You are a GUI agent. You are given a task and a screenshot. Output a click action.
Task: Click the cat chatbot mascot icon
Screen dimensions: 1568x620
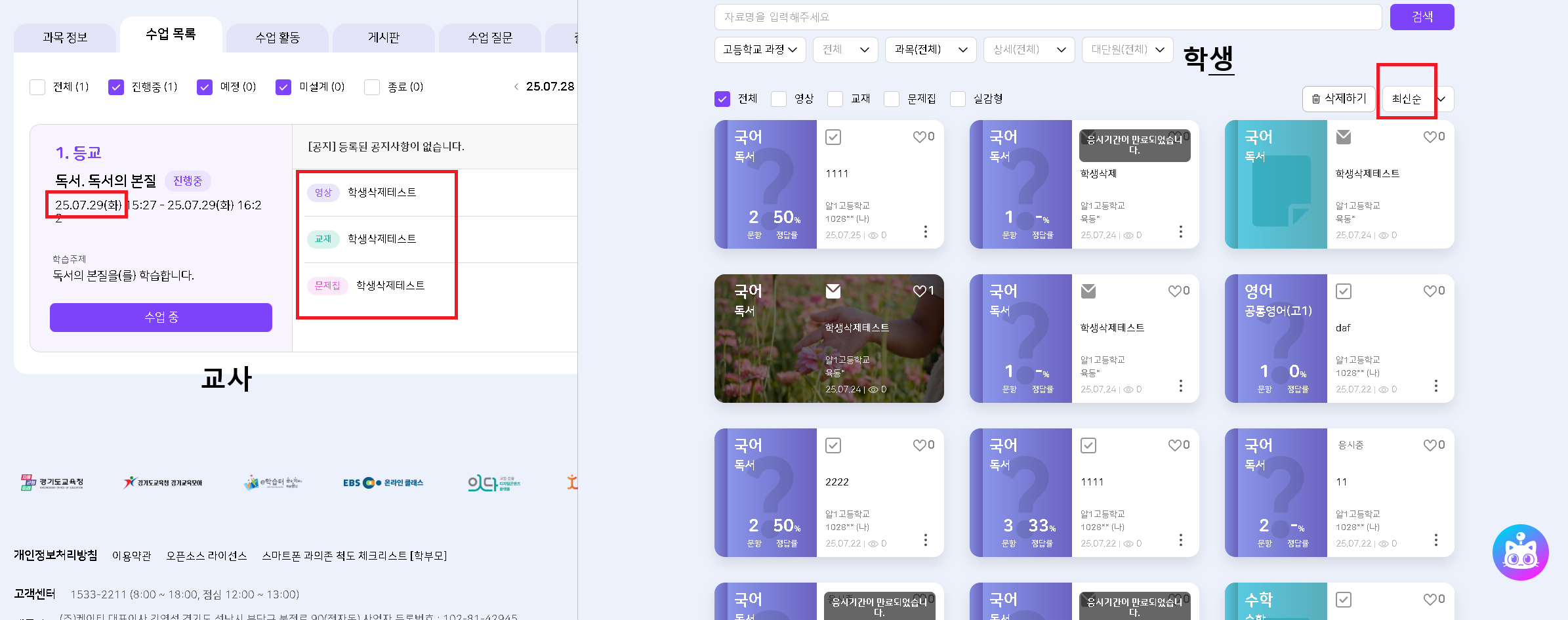click(x=1520, y=552)
